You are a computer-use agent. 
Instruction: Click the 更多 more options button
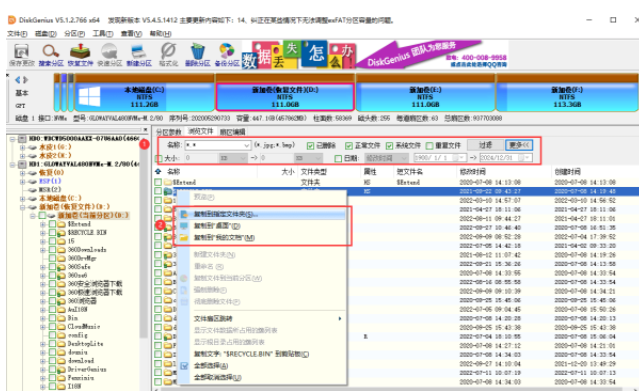point(519,145)
